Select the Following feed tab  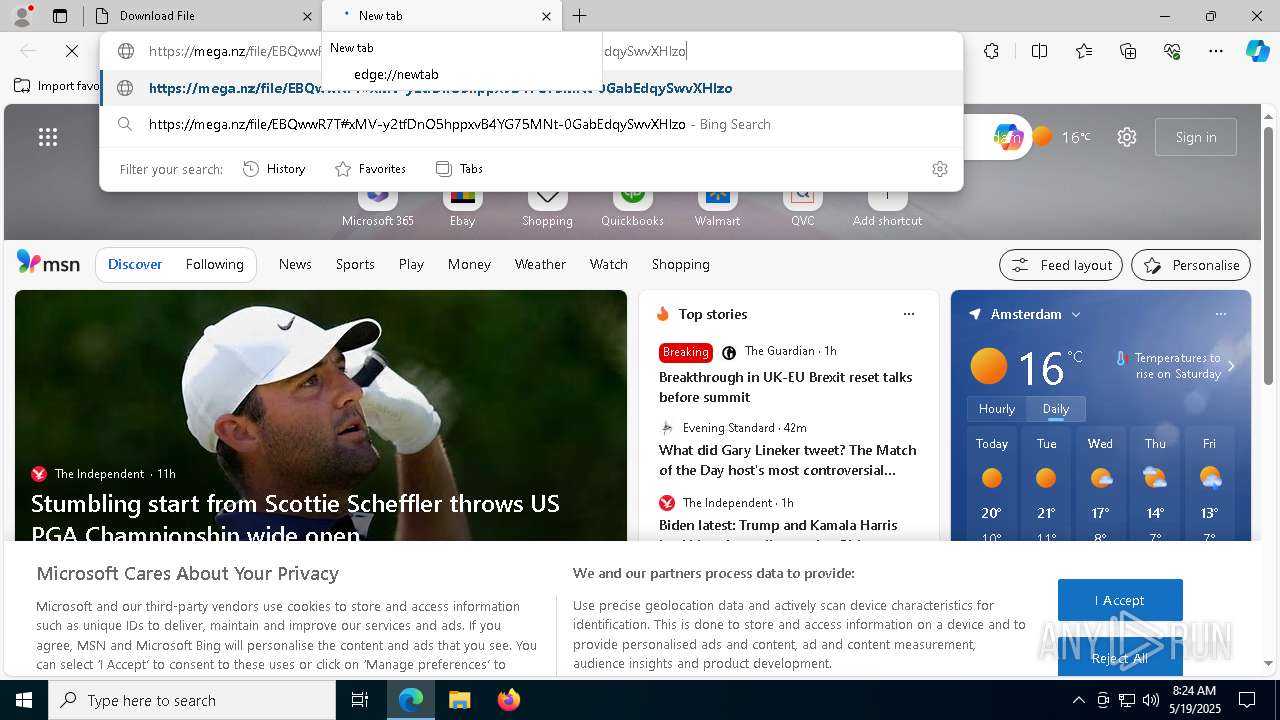pyautogui.click(x=214, y=264)
